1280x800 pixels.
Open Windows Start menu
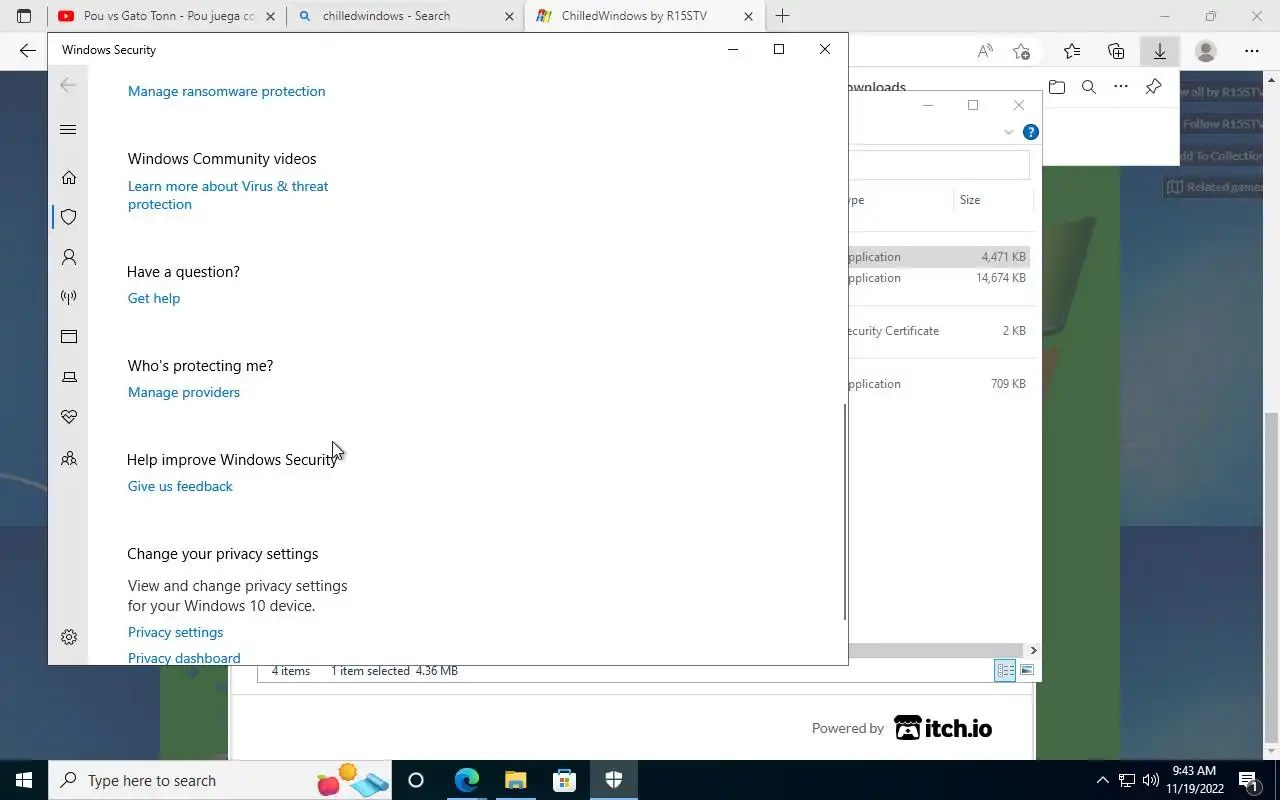[x=24, y=780]
